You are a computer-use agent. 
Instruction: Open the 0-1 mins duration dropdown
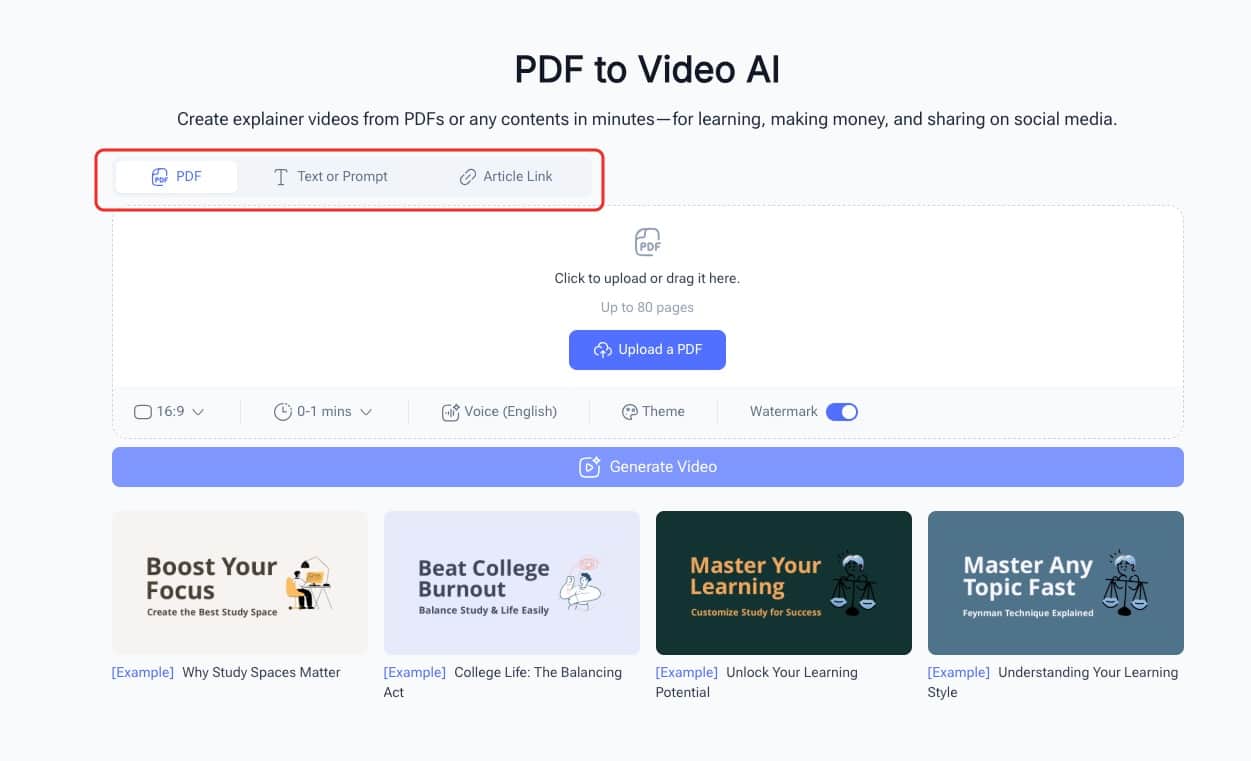(323, 412)
